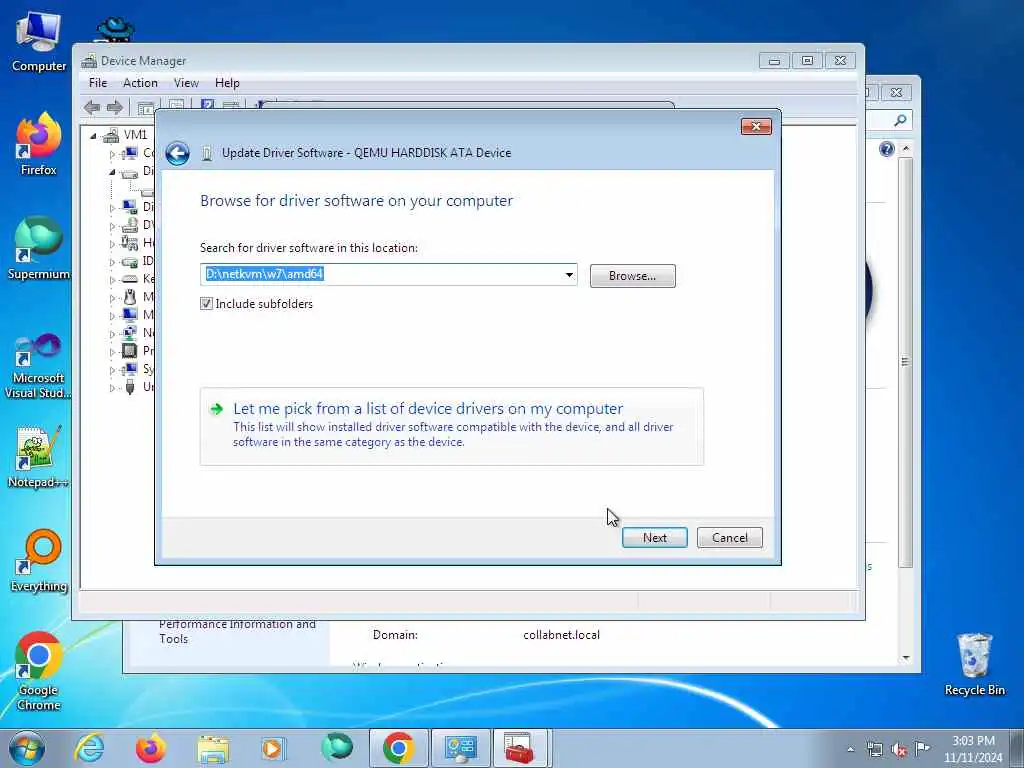Collapse the expanded Disk drives node
1024x768 pixels.
[112, 172]
